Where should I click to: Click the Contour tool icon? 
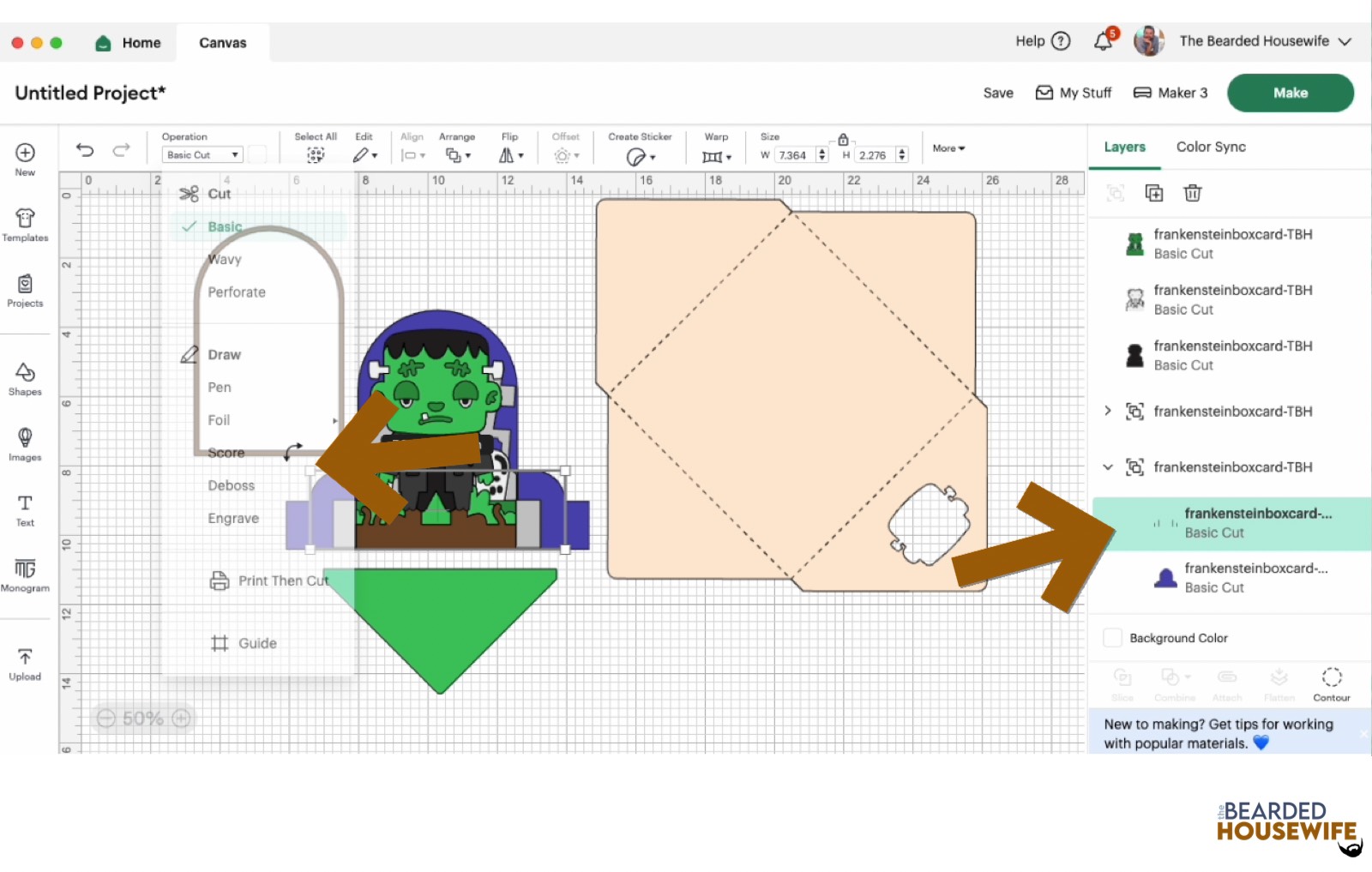pyautogui.click(x=1331, y=683)
